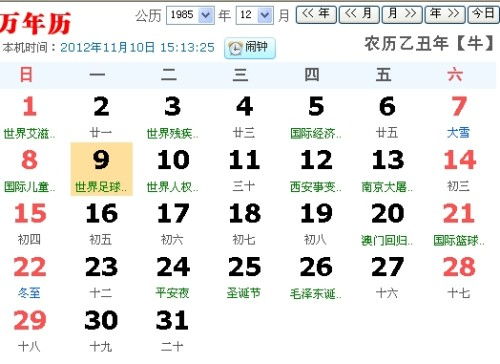500x364 pixels.
Task: Go to next month button
Action: pyautogui.click(x=402, y=15)
